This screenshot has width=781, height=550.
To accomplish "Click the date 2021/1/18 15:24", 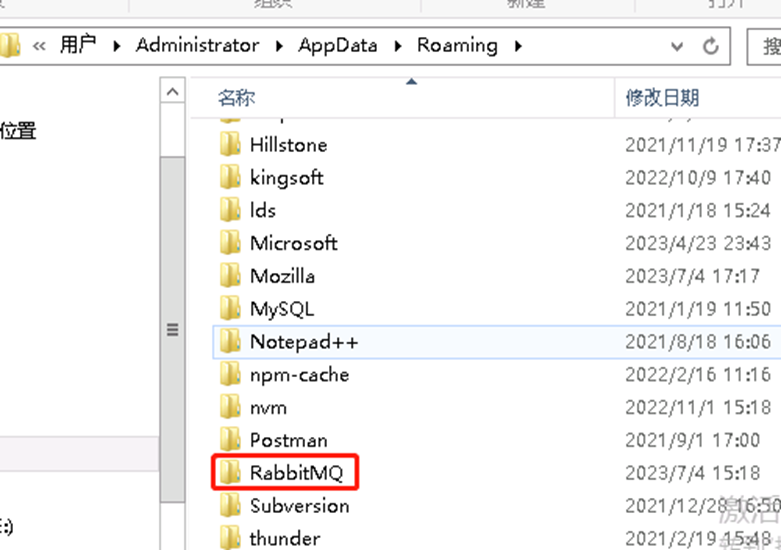I will pyautogui.click(x=698, y=211).
